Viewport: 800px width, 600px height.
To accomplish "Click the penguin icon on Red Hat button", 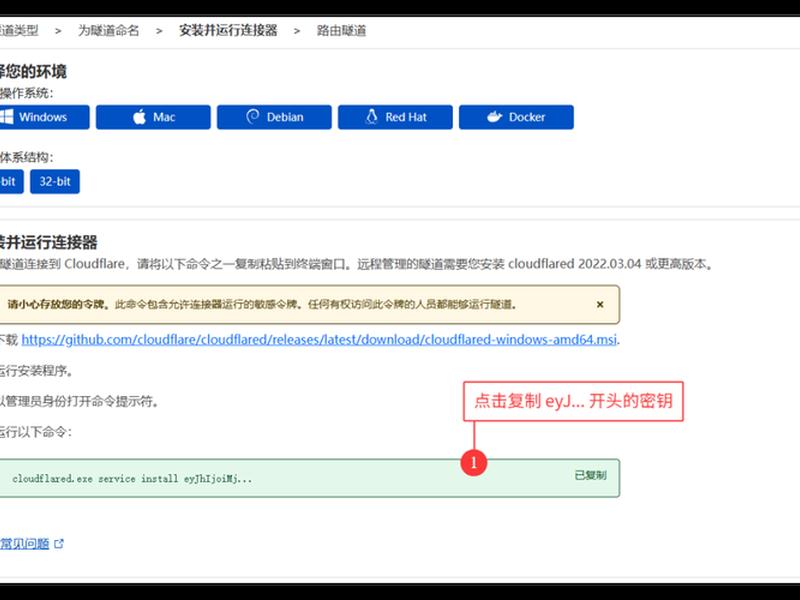I will (x=372, y=117).
